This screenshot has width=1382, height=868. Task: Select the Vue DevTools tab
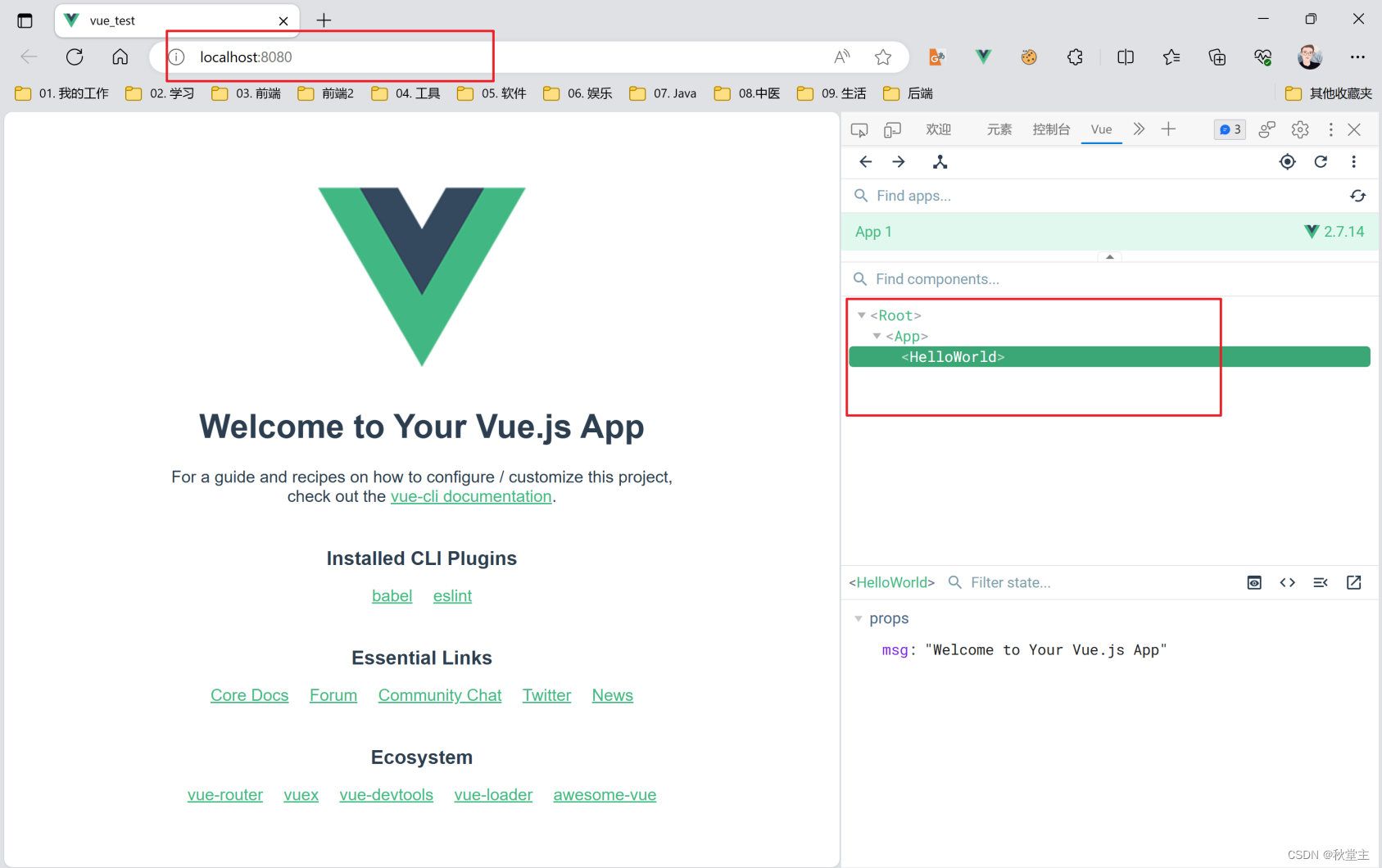1102,129
